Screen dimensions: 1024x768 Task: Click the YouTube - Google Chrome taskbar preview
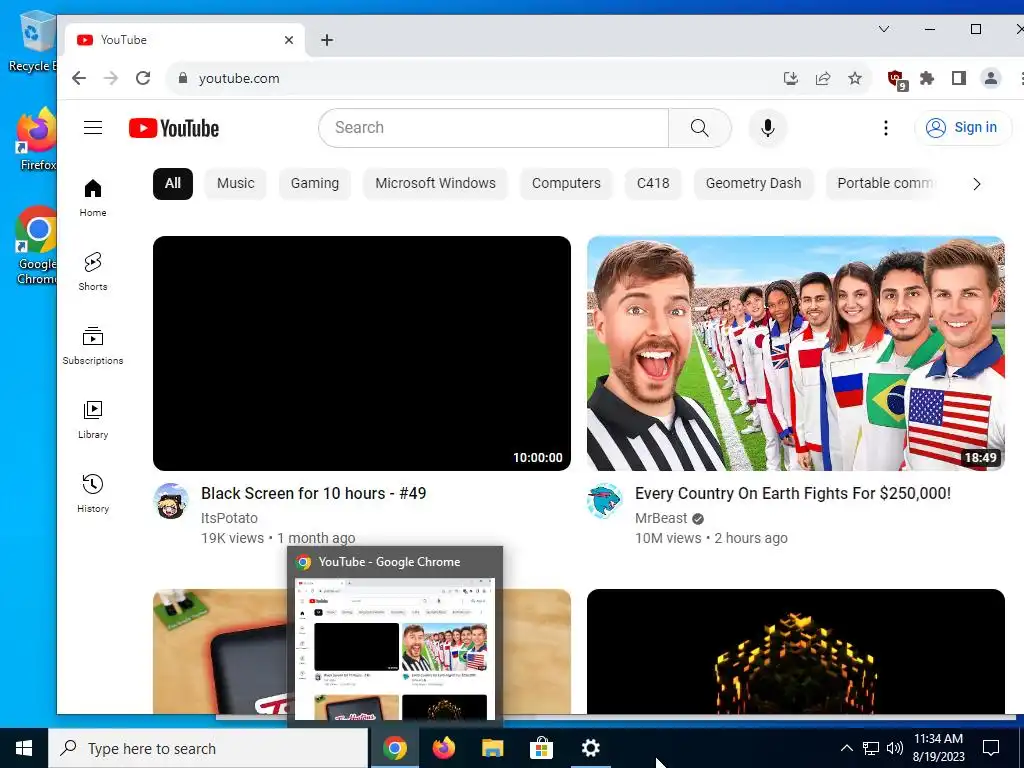(395, 637)
